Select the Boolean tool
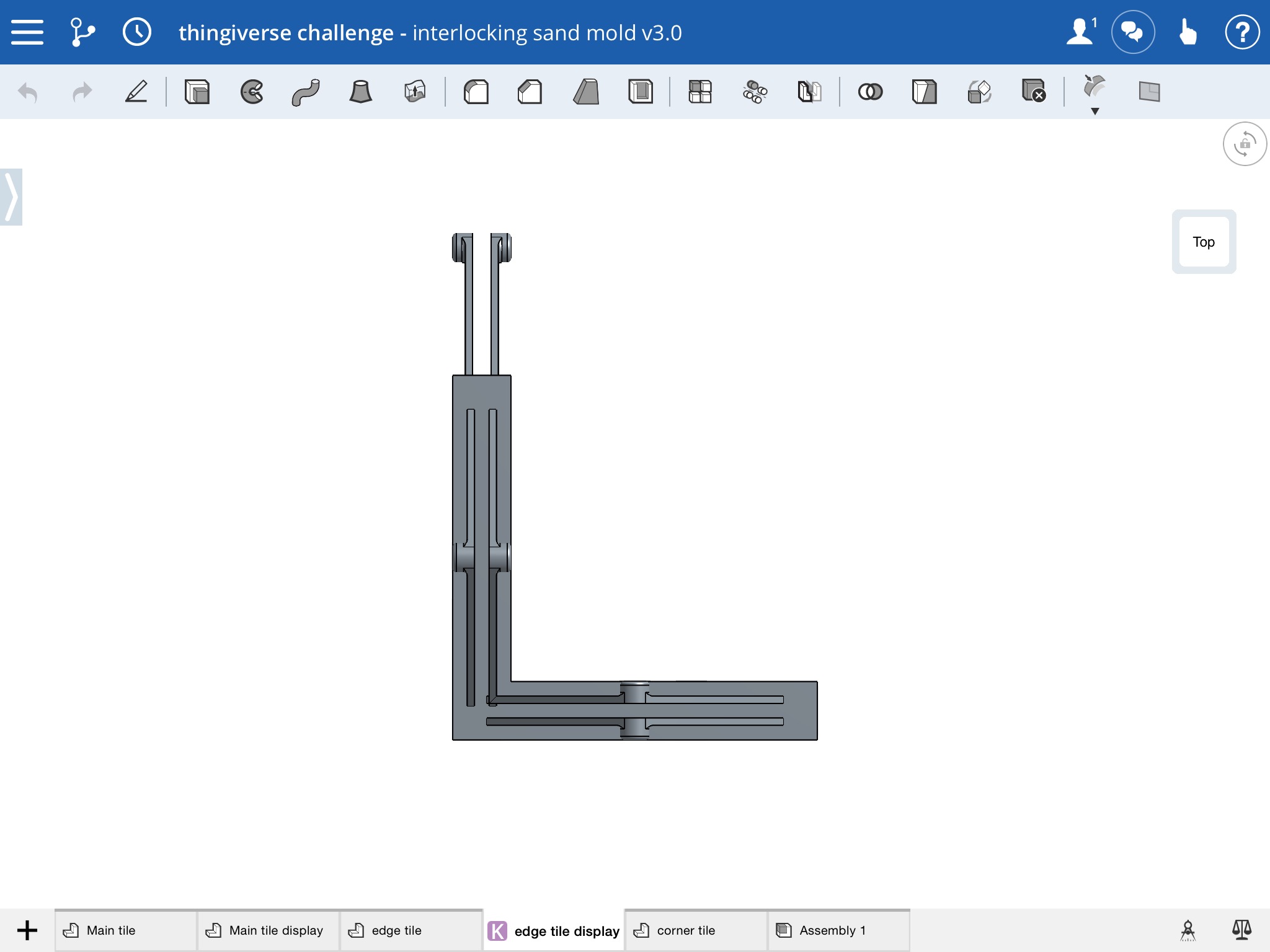The height and width of the screenshot is (952, 1270). coord(870,92)
